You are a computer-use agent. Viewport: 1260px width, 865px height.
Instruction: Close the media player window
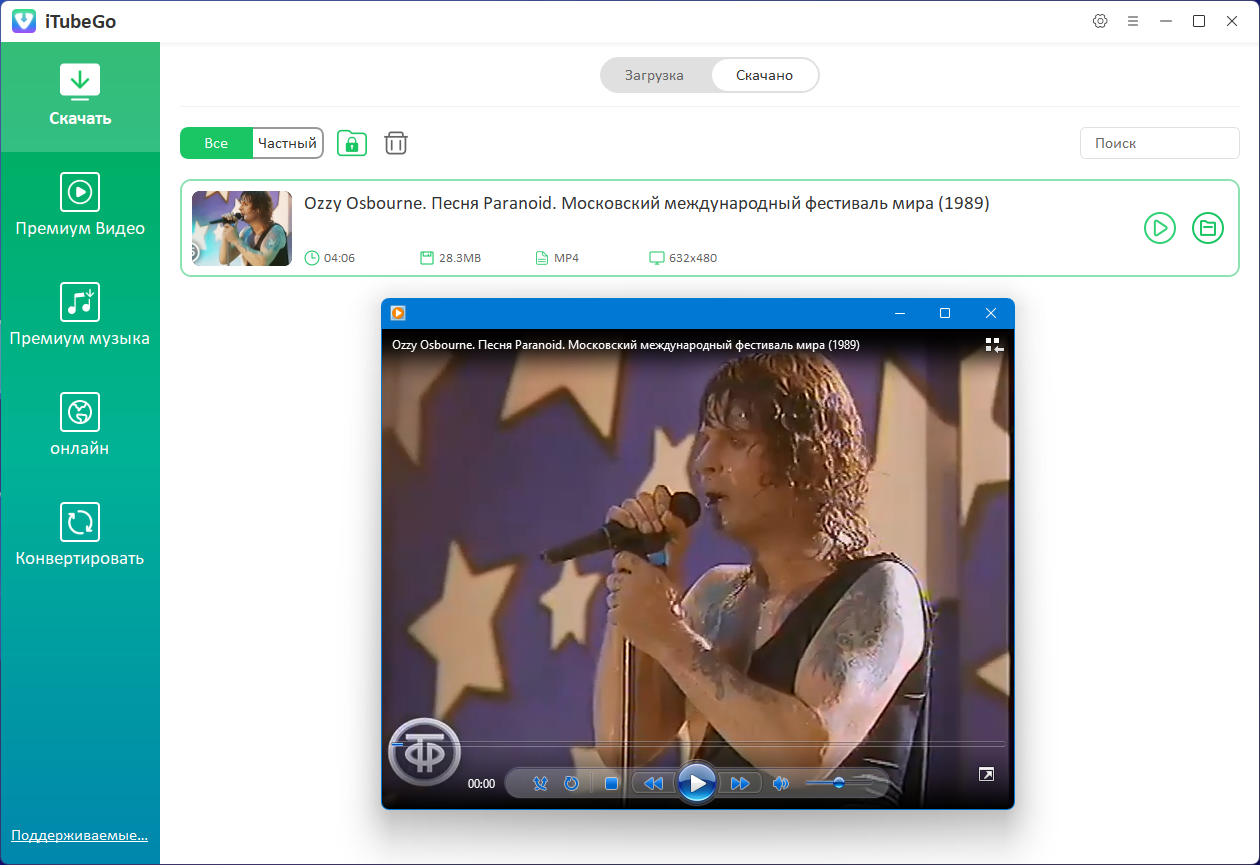coord(991,313)
